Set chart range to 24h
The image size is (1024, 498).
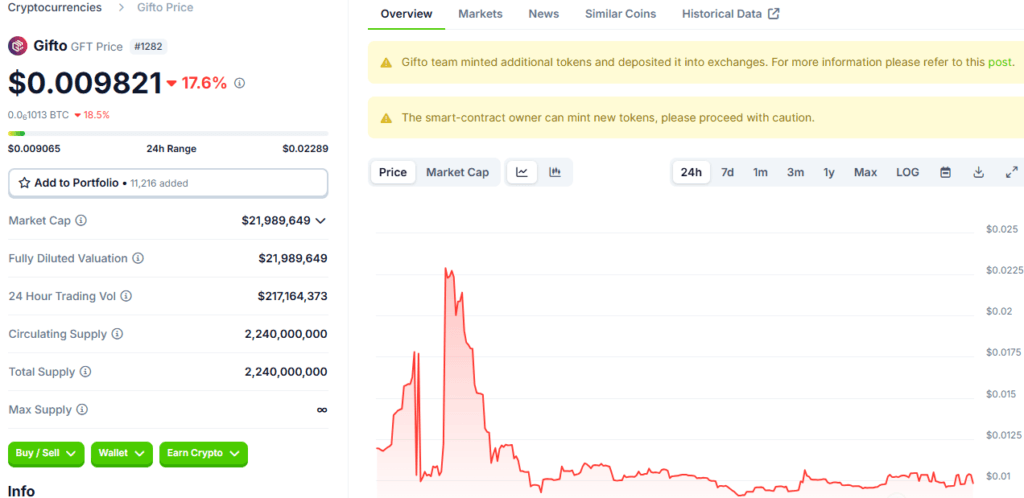pos(691,172)
